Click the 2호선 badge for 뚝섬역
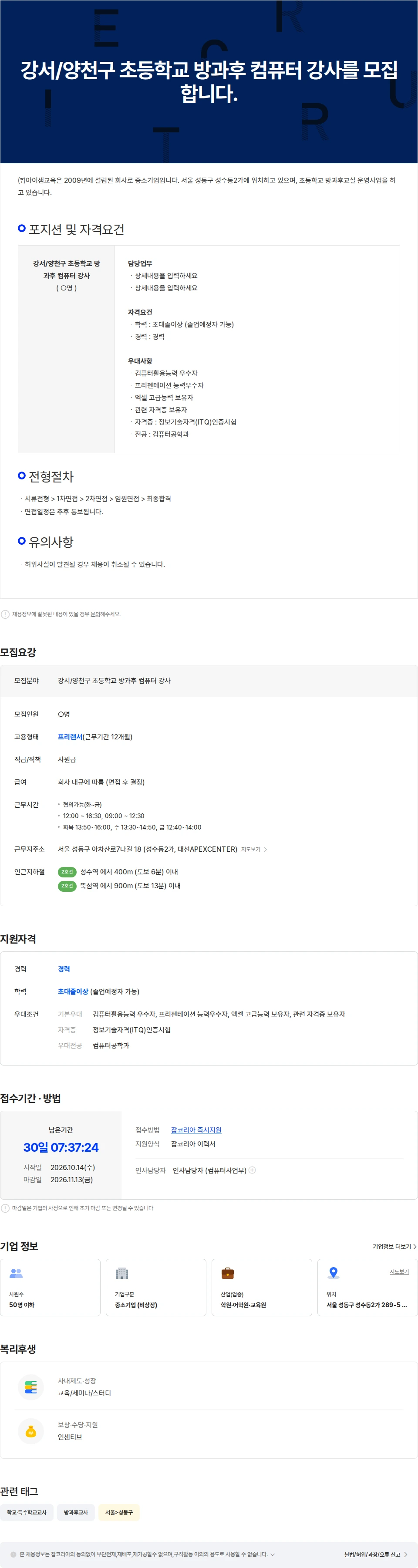 (x=67, y=886)
